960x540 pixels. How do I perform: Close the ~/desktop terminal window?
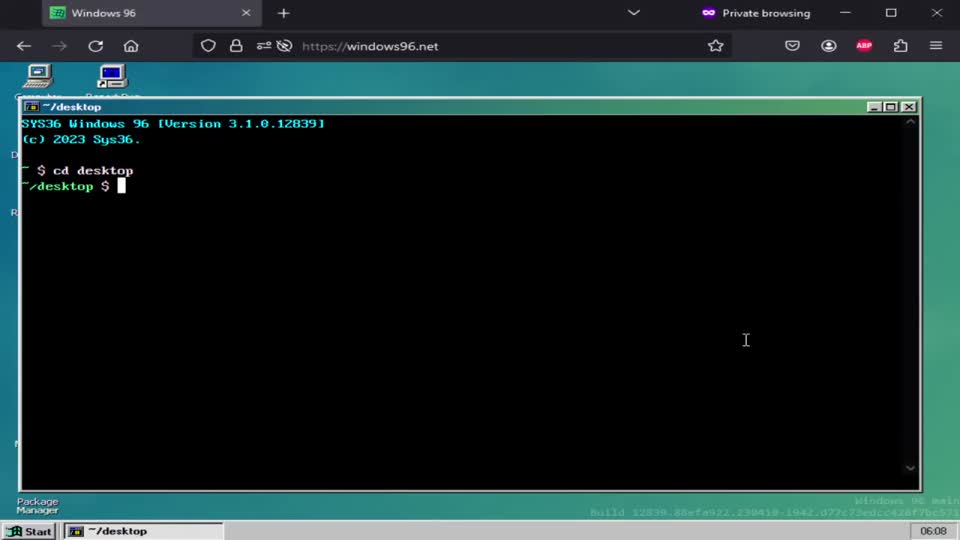coord(909,107)
